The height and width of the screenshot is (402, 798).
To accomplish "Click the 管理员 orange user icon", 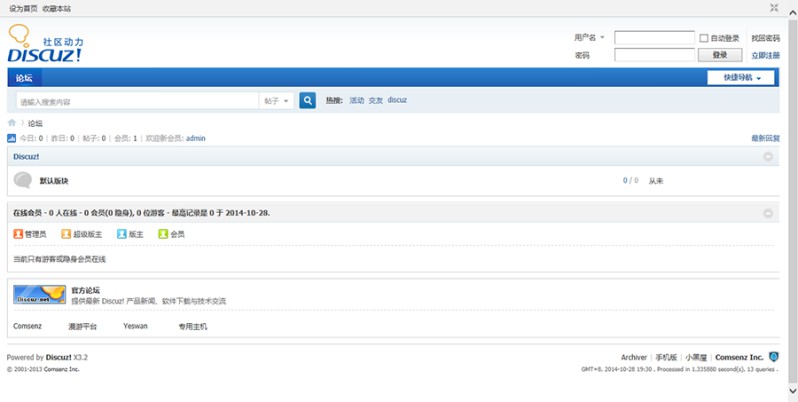I will pos(18,234).
